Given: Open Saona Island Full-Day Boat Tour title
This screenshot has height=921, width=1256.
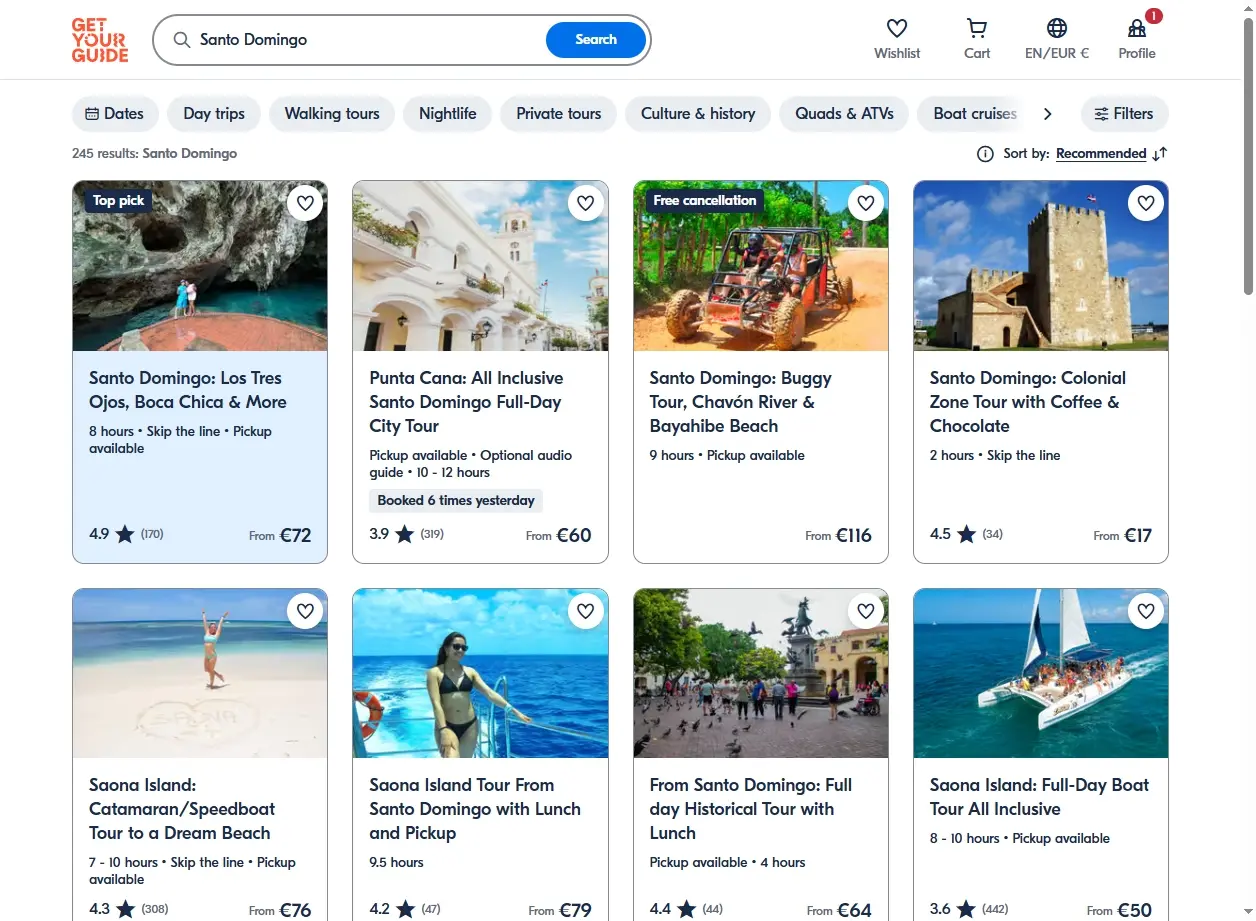Looking at the screenshot, I should [x=1039, y=797].
